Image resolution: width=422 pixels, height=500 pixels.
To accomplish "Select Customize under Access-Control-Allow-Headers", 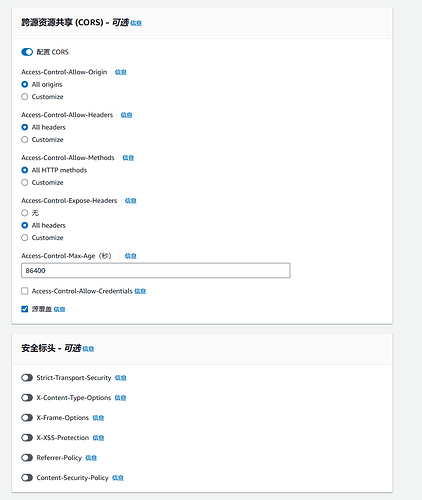I will click(x=25, y=140).
